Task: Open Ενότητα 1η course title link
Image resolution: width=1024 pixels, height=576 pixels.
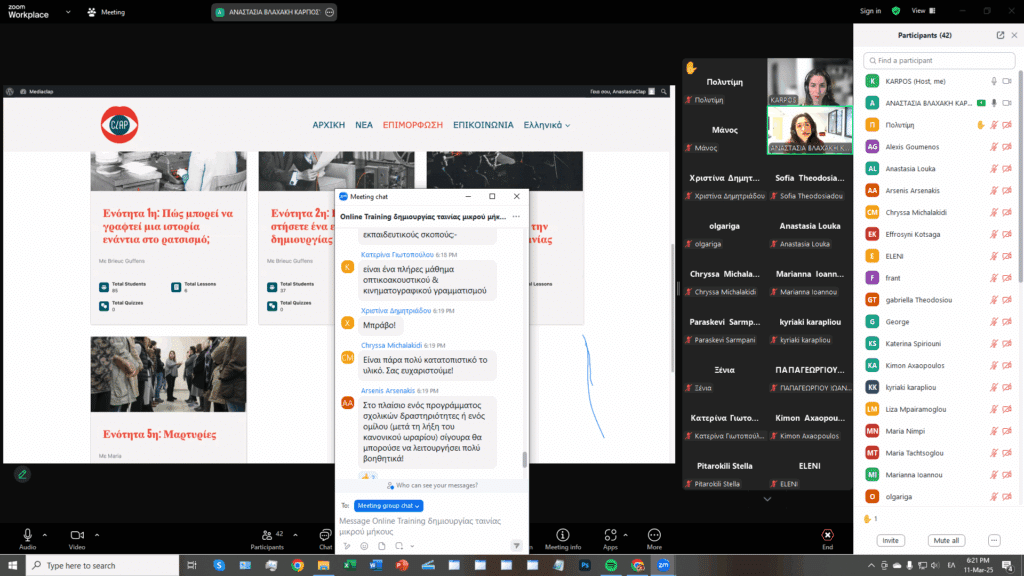Action: (x=168, y=226)
